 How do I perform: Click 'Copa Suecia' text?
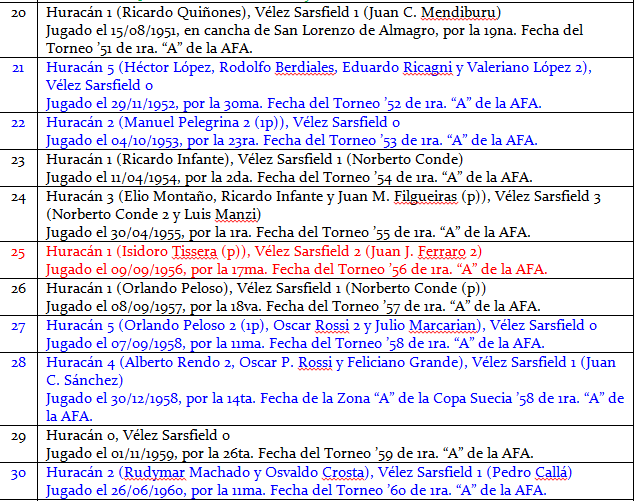(x=473, y=399)
